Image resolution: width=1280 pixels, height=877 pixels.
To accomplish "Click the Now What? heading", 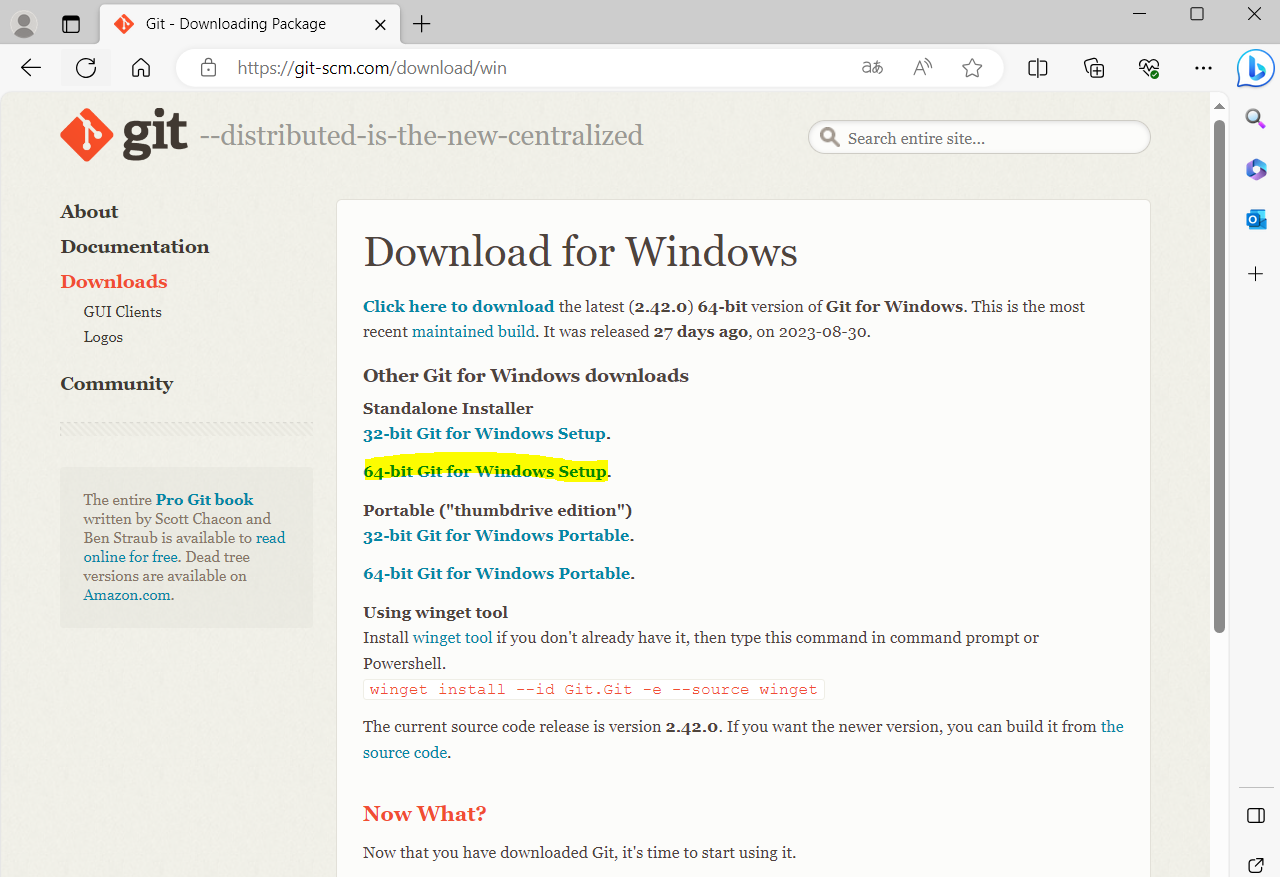I will [x=425, y=813].
